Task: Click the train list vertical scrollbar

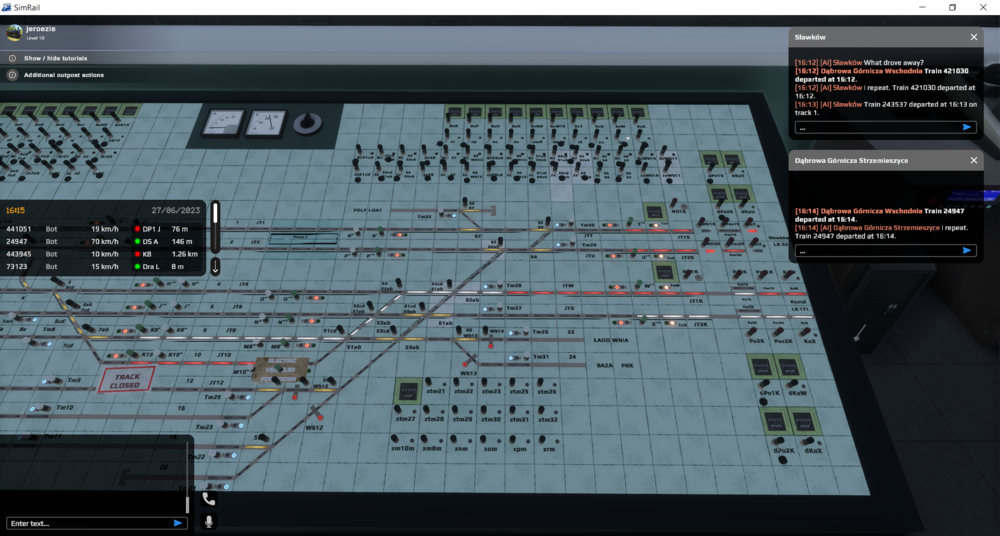Action: [216, 227]
